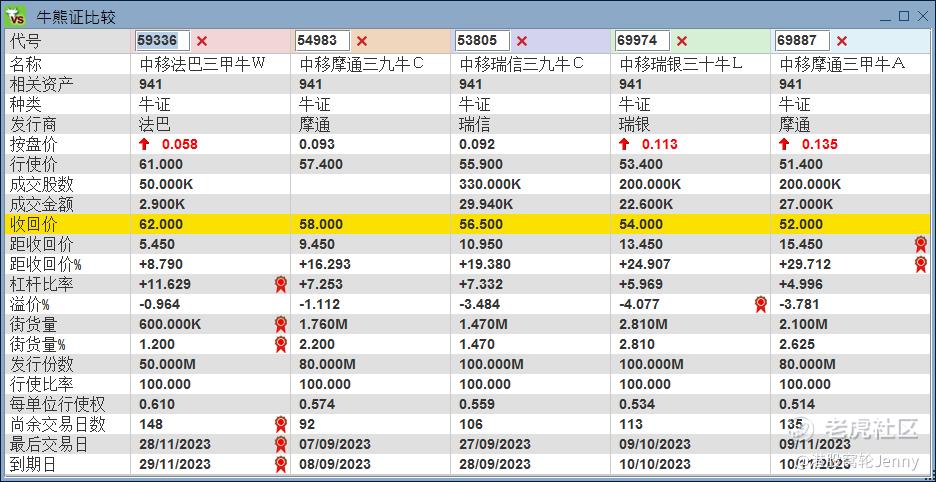The height and width of the screenshot is (482, 936).
Task: Remove warrant 54983 with its red X
Action: (362, 41)
